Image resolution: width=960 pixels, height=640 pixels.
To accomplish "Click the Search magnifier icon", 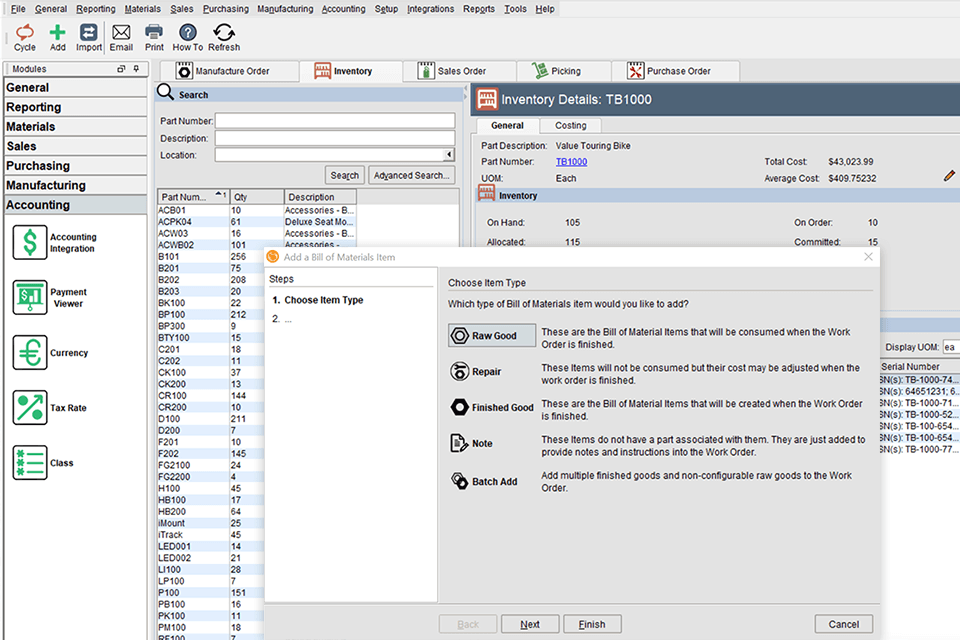I will coord(165,92).
